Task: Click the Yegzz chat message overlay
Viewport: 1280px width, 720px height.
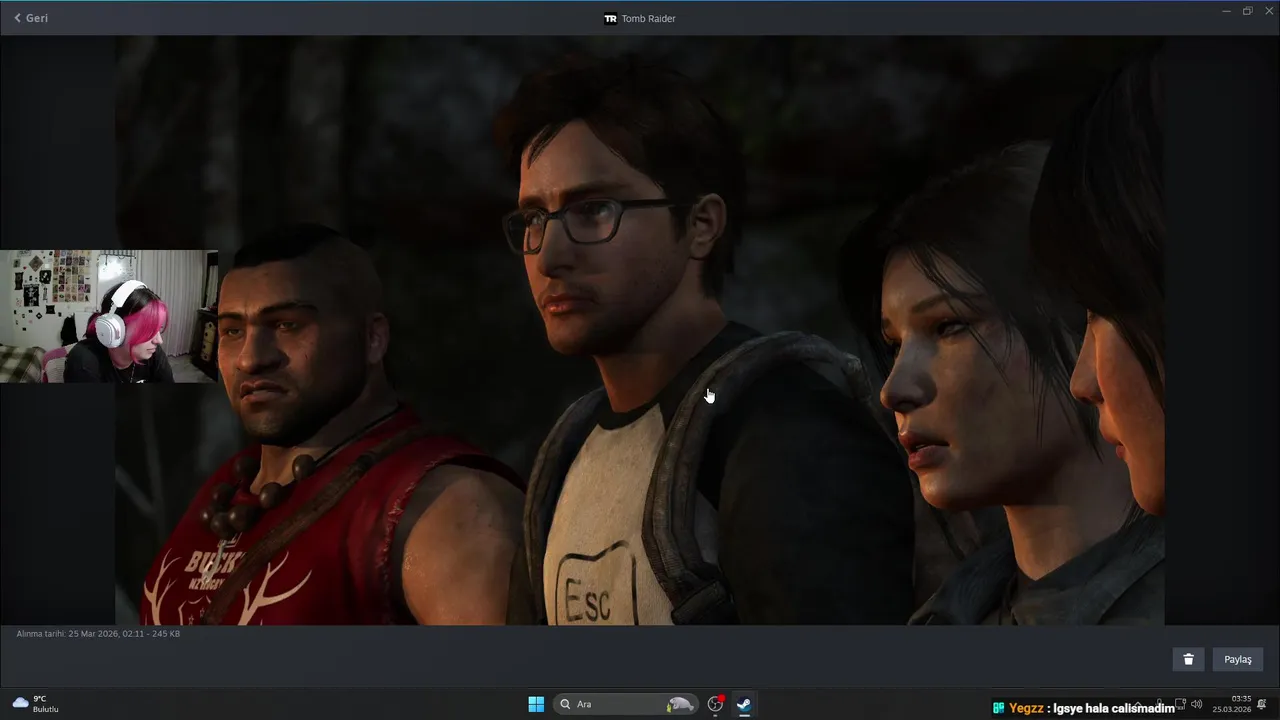Action: [1084, 708]
